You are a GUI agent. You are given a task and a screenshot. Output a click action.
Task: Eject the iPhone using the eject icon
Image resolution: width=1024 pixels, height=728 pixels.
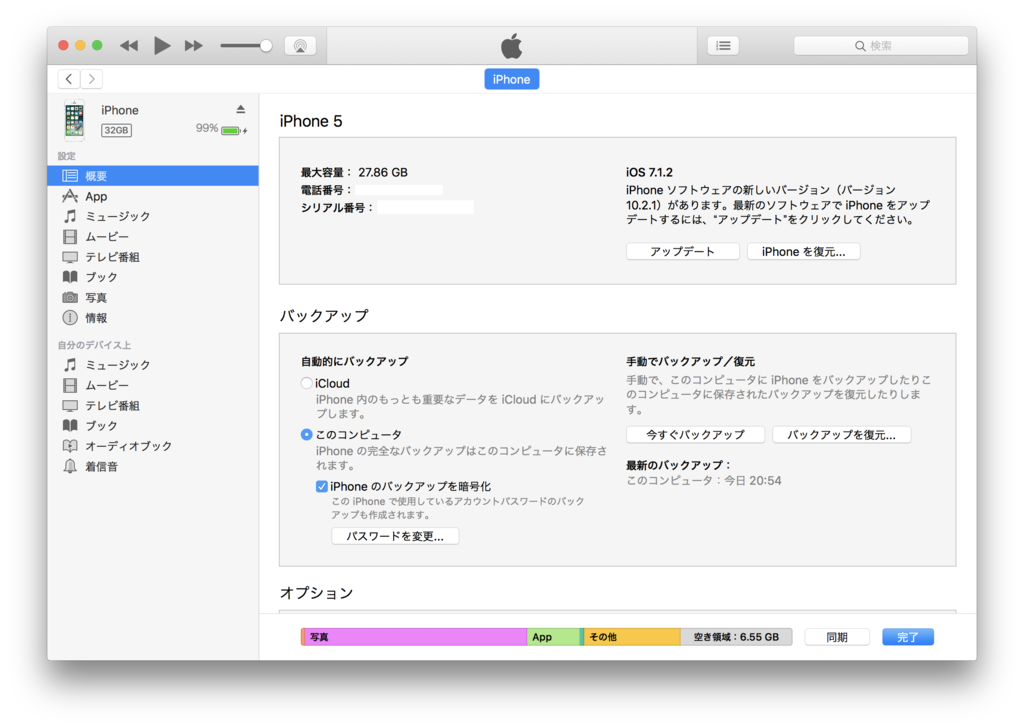(x=240, y=109)
